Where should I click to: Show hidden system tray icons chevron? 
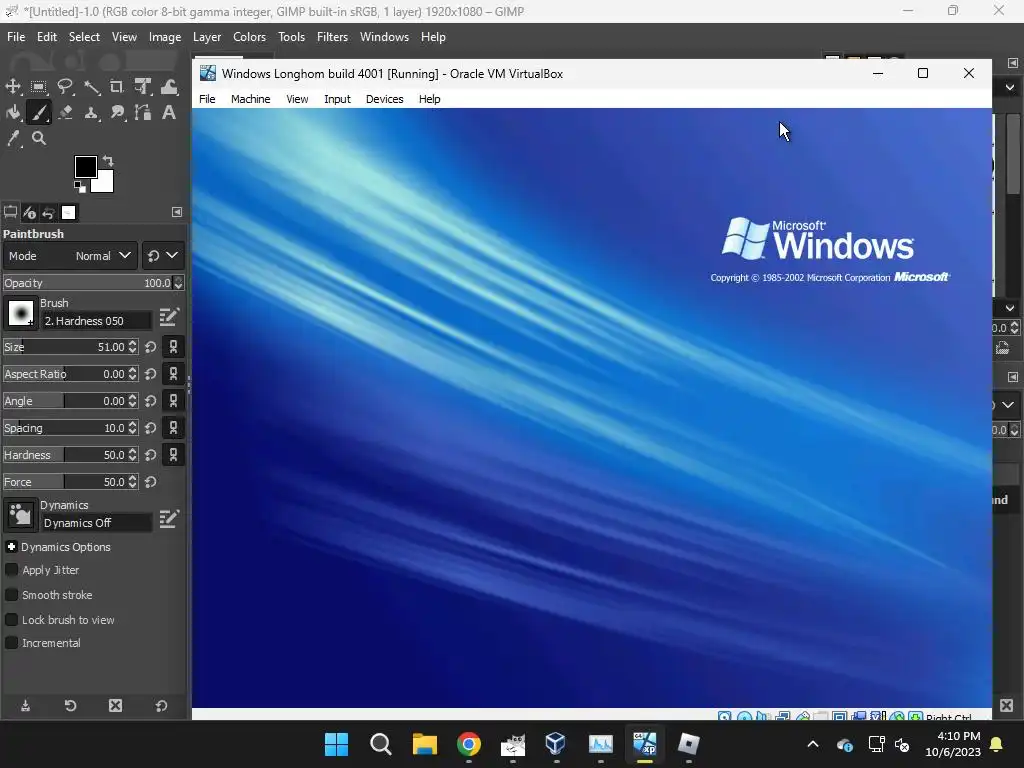[813, 744]
